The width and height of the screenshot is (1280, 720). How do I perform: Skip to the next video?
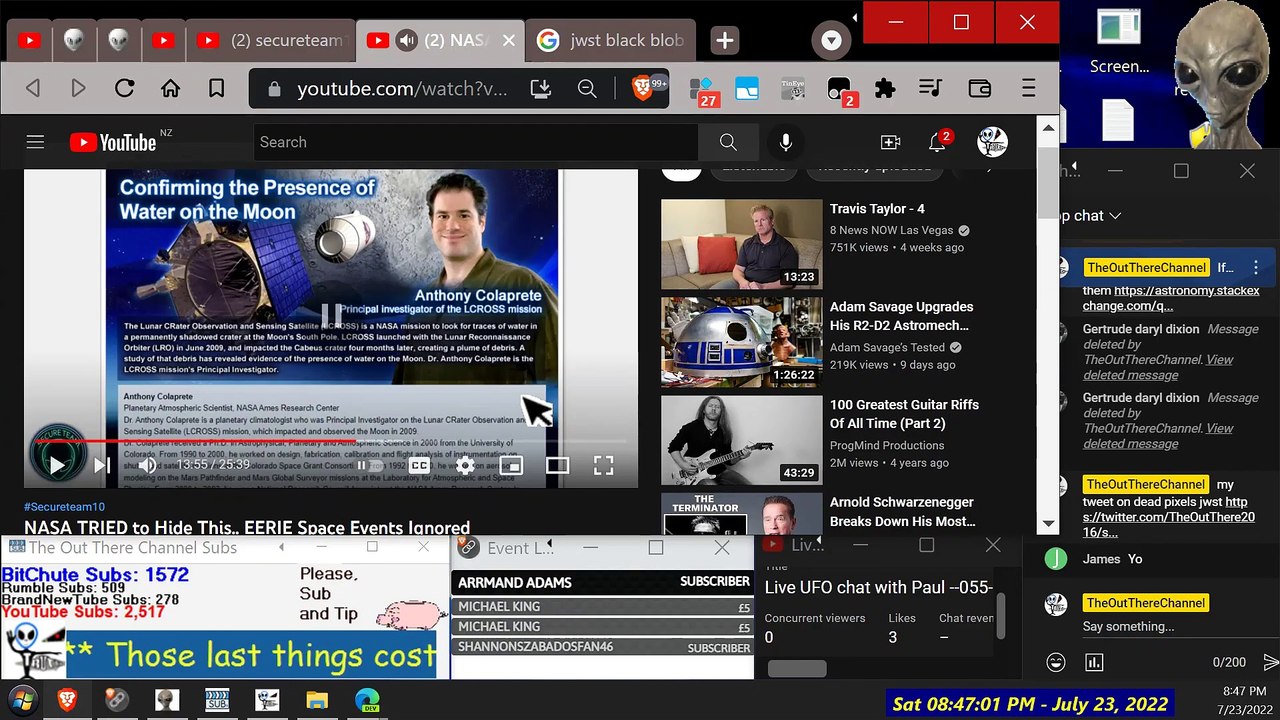pos(101,465)
